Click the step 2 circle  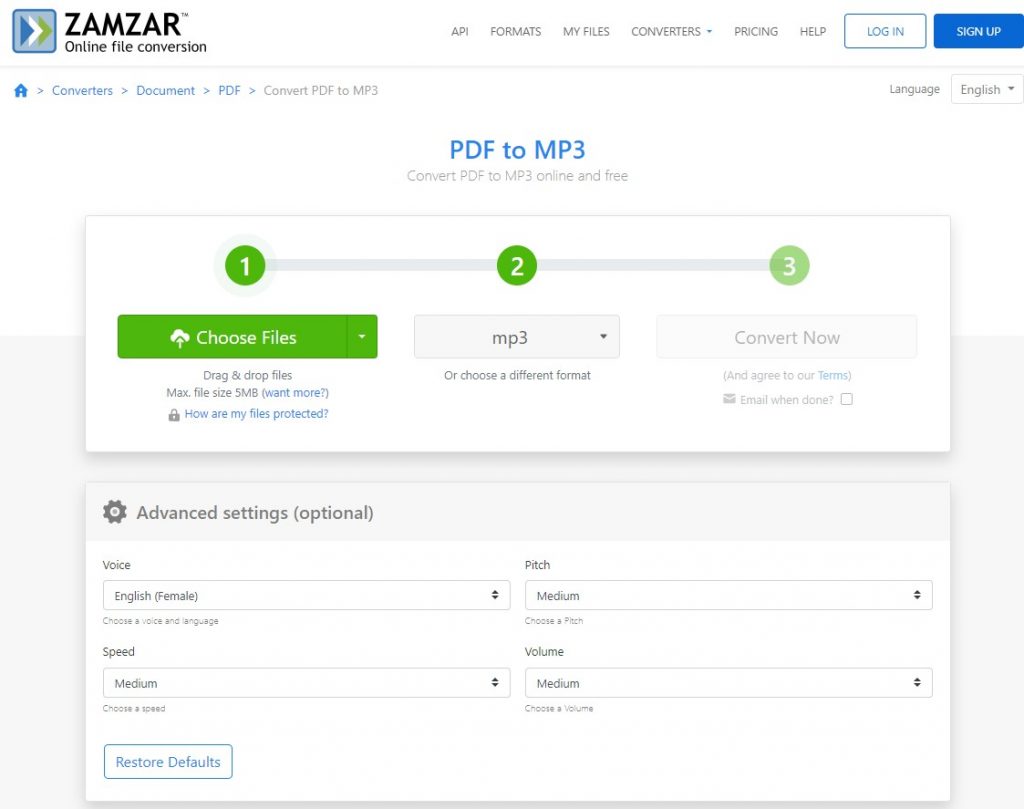coord(516,265)
